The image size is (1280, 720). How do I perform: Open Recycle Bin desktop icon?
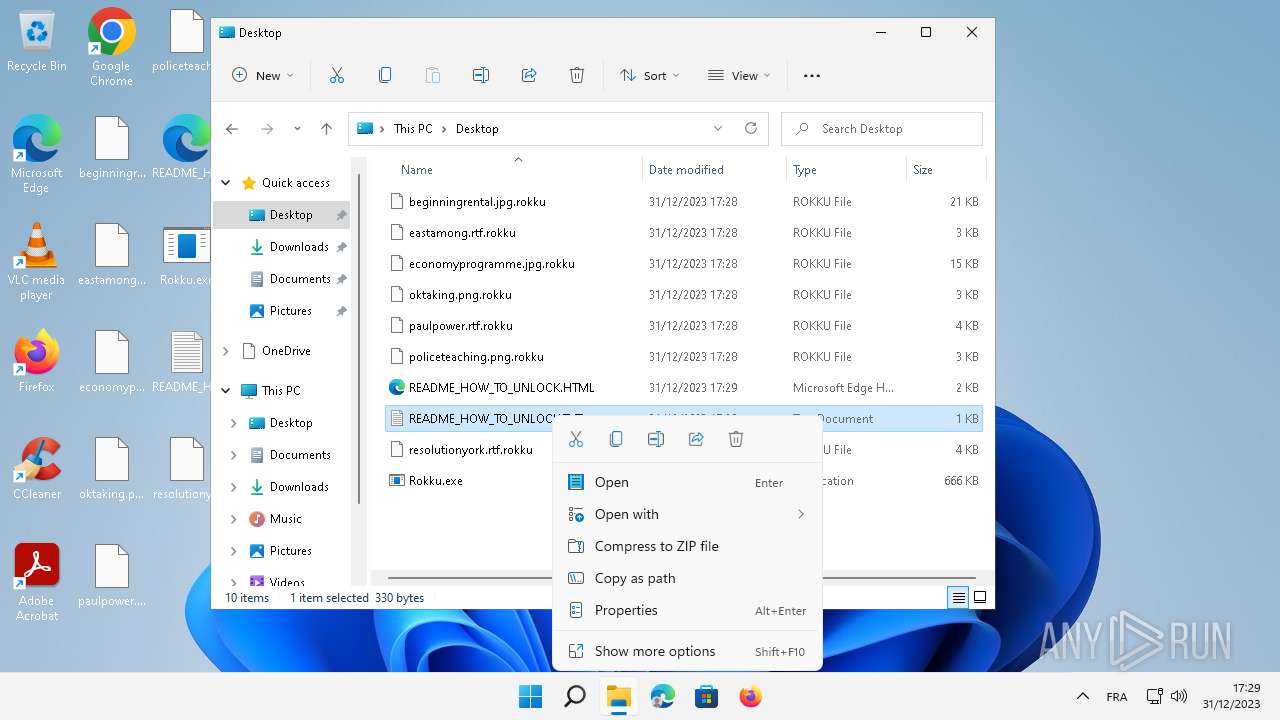[37, 42]
